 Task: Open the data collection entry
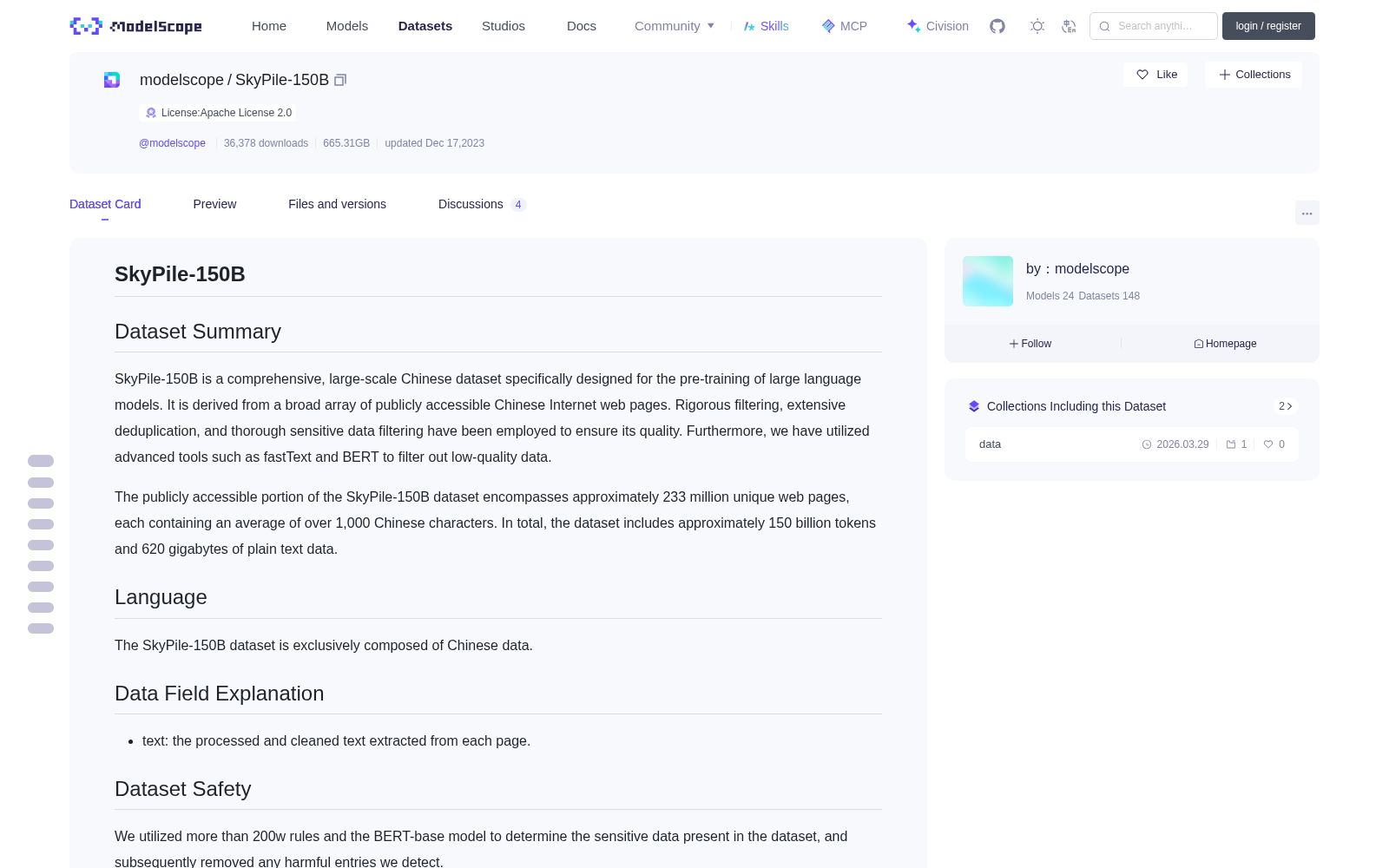tap(1132, 444)
